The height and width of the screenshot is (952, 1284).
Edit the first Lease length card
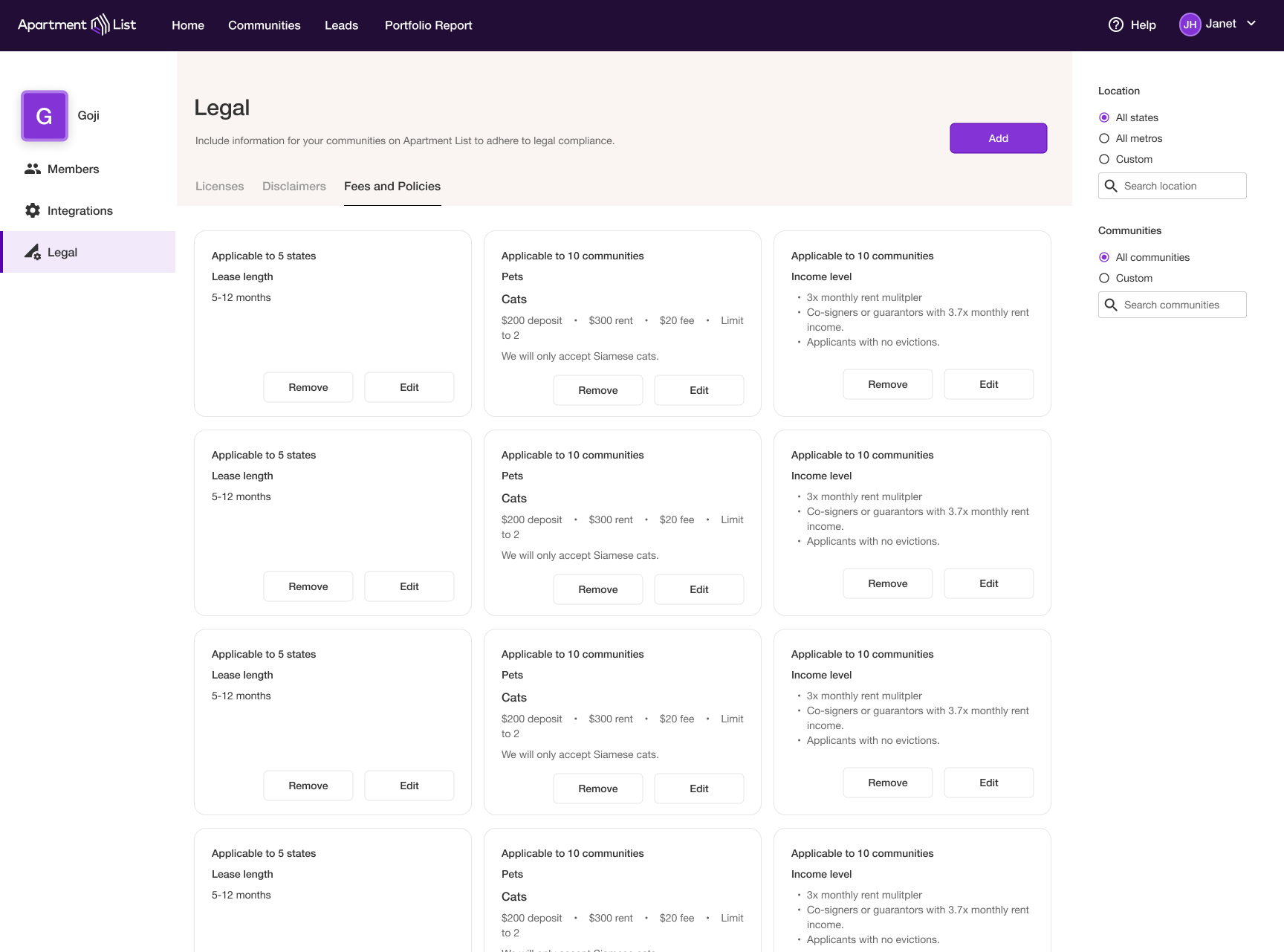[x=409, y=387]
